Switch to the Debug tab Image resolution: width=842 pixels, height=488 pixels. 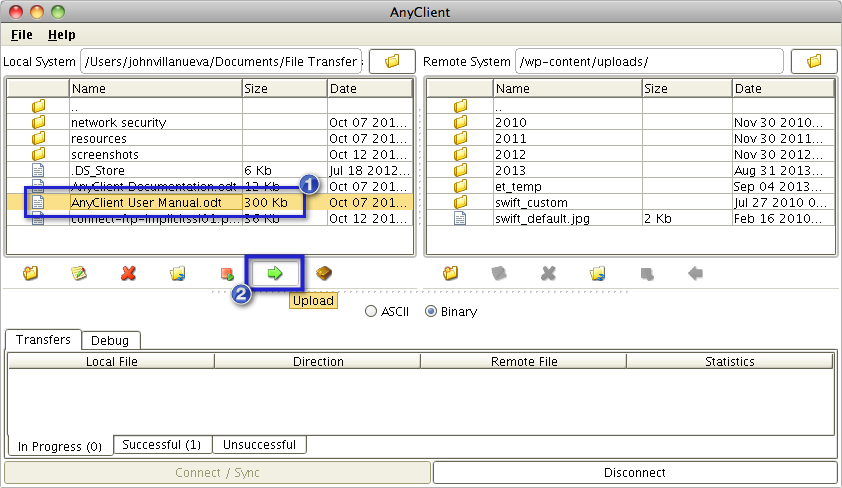point(110,340)
